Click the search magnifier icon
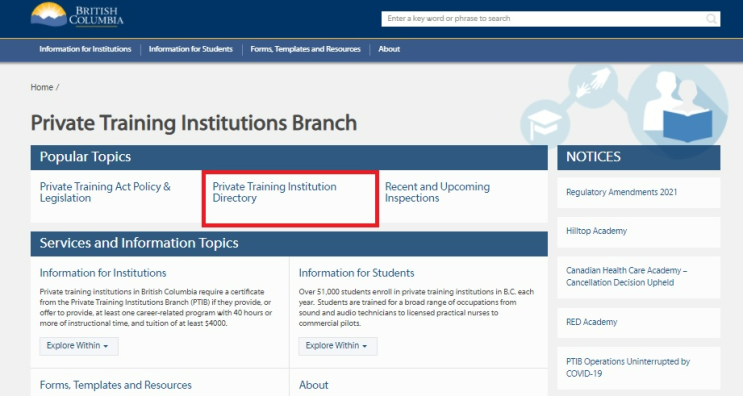The height and width of the screenshot is (396, 743). click(x=711, y=19)
